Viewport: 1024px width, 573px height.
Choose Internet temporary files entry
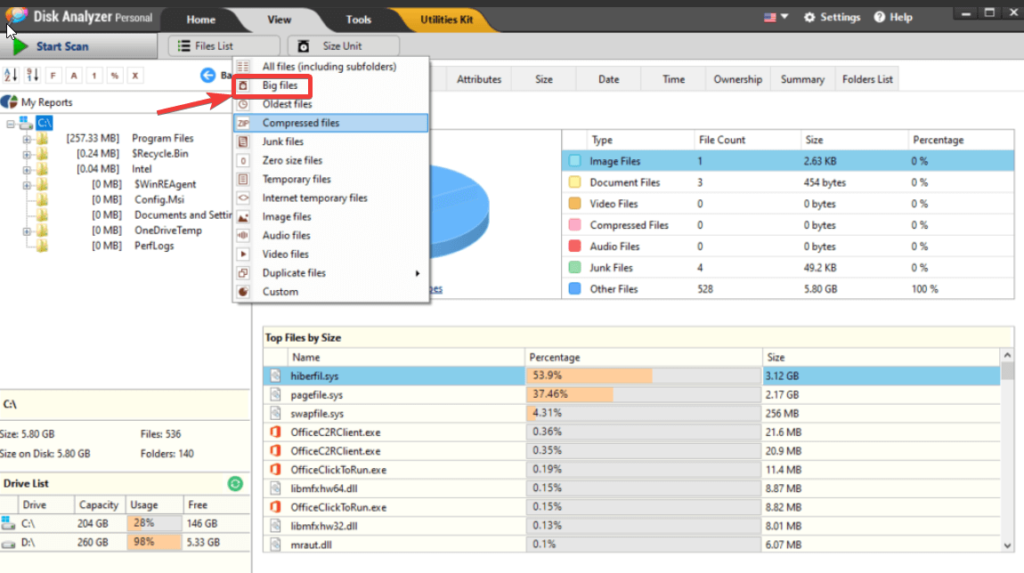click(x=330, y=198)
